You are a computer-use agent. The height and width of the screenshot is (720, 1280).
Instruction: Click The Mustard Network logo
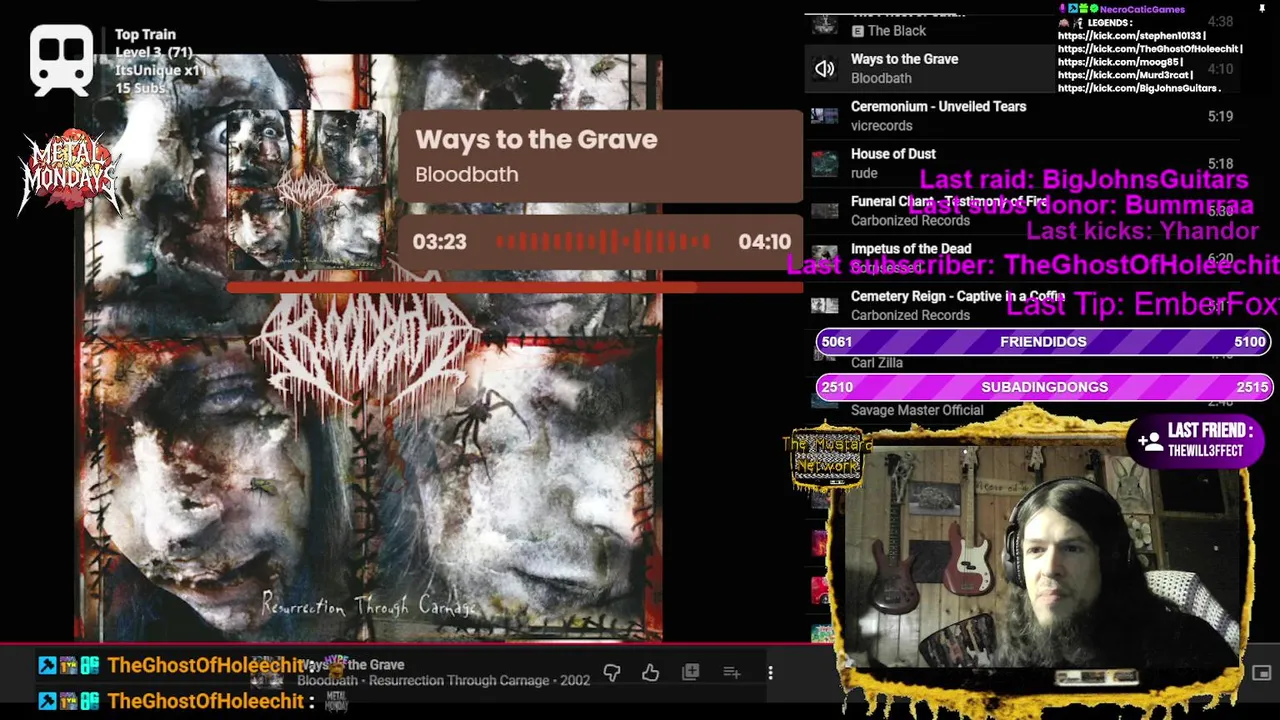tap(826, 458)
